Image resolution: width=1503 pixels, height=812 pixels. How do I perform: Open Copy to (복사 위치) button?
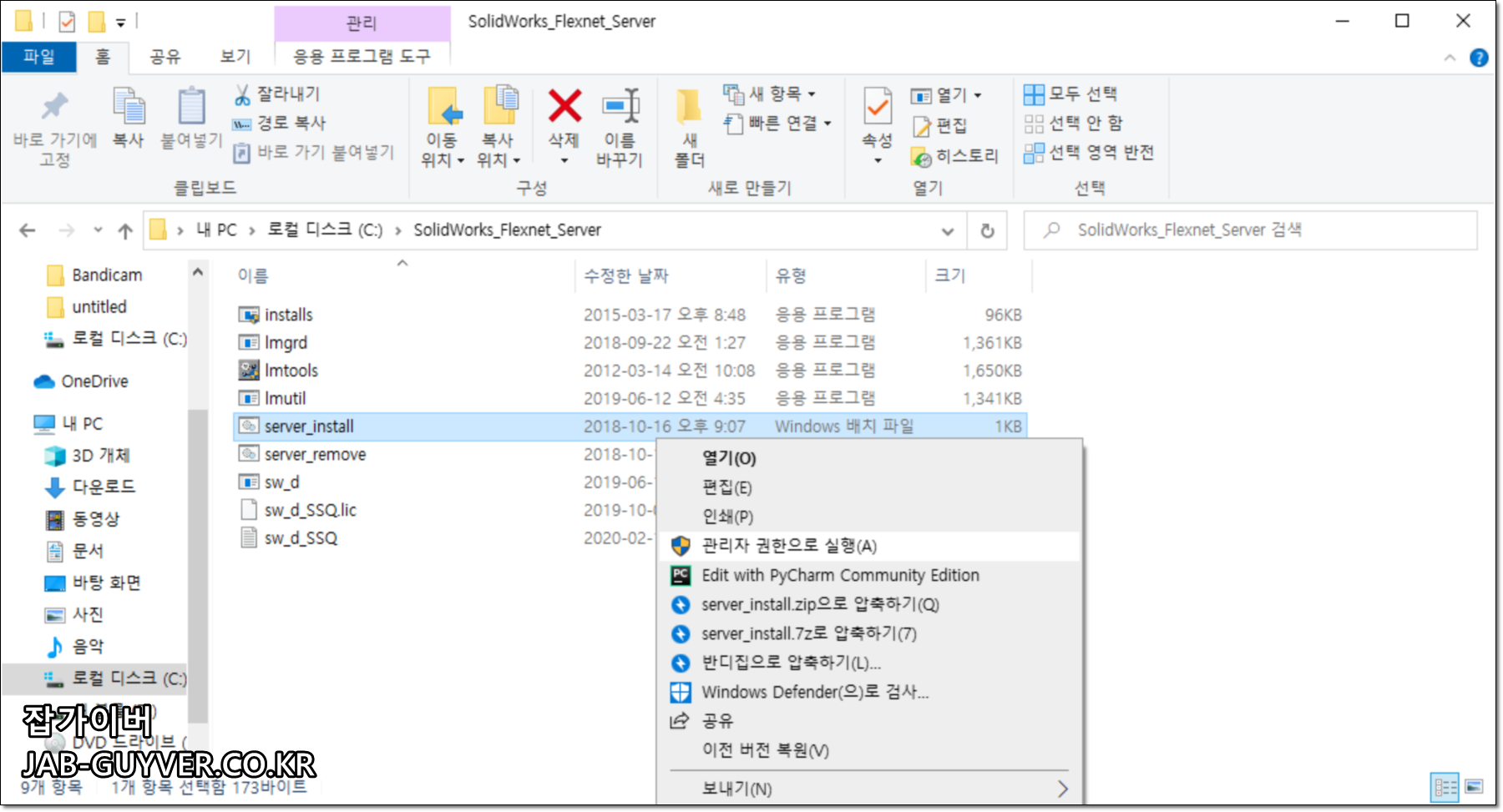(498, 126)
